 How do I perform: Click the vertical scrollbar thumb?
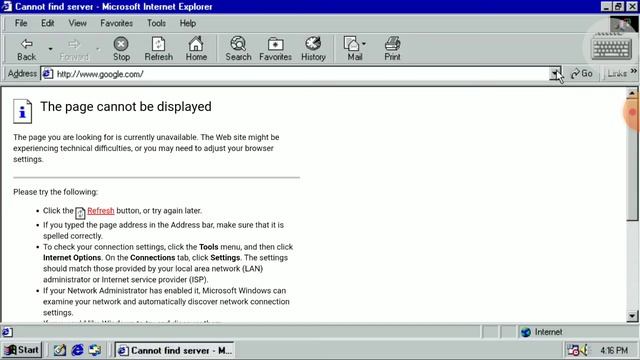point(631,160)
